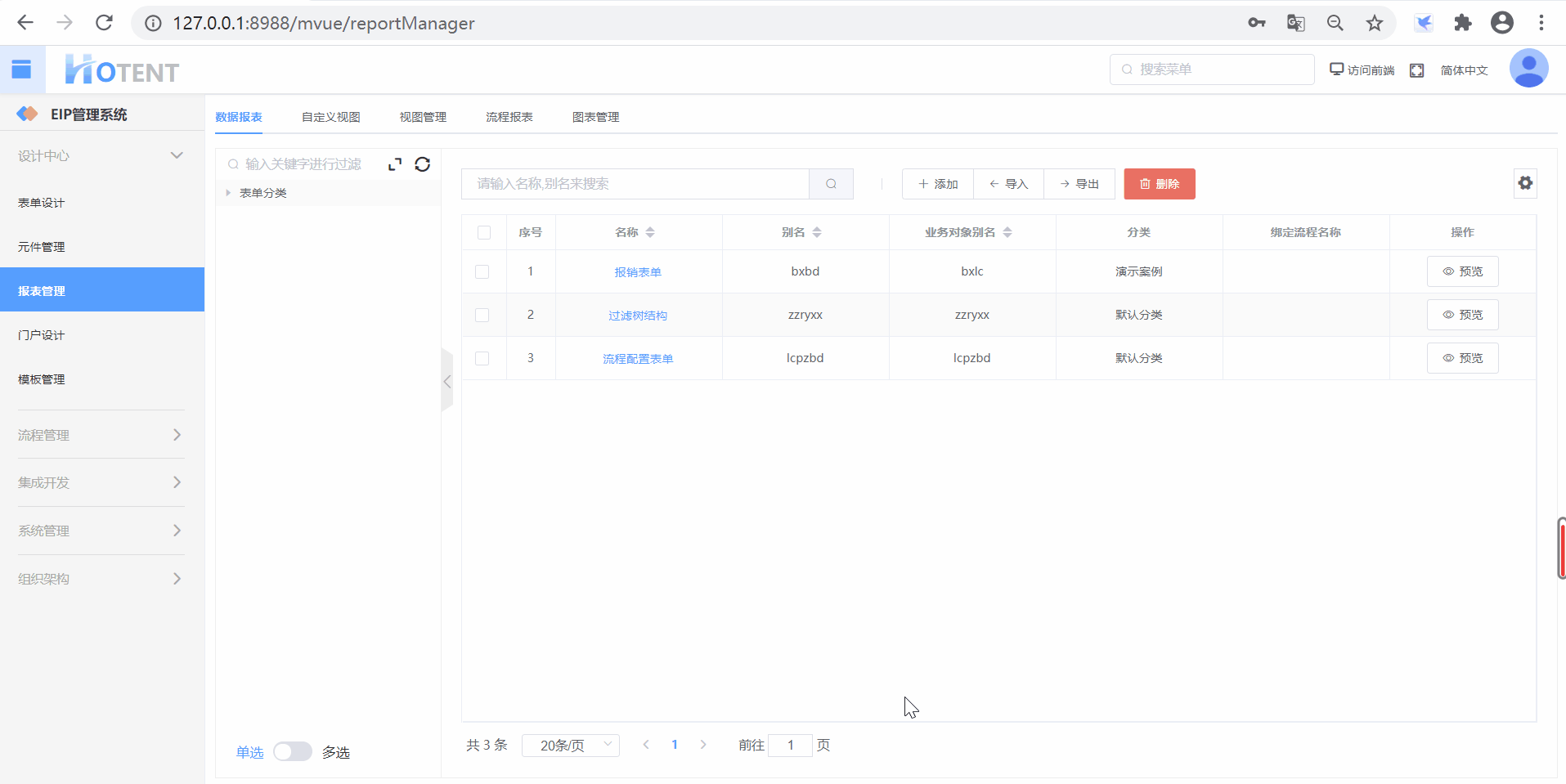Viewport: 1566px width, 784px height.
Task: Click the expand tree icon
Action: click(x=395, y=164)
